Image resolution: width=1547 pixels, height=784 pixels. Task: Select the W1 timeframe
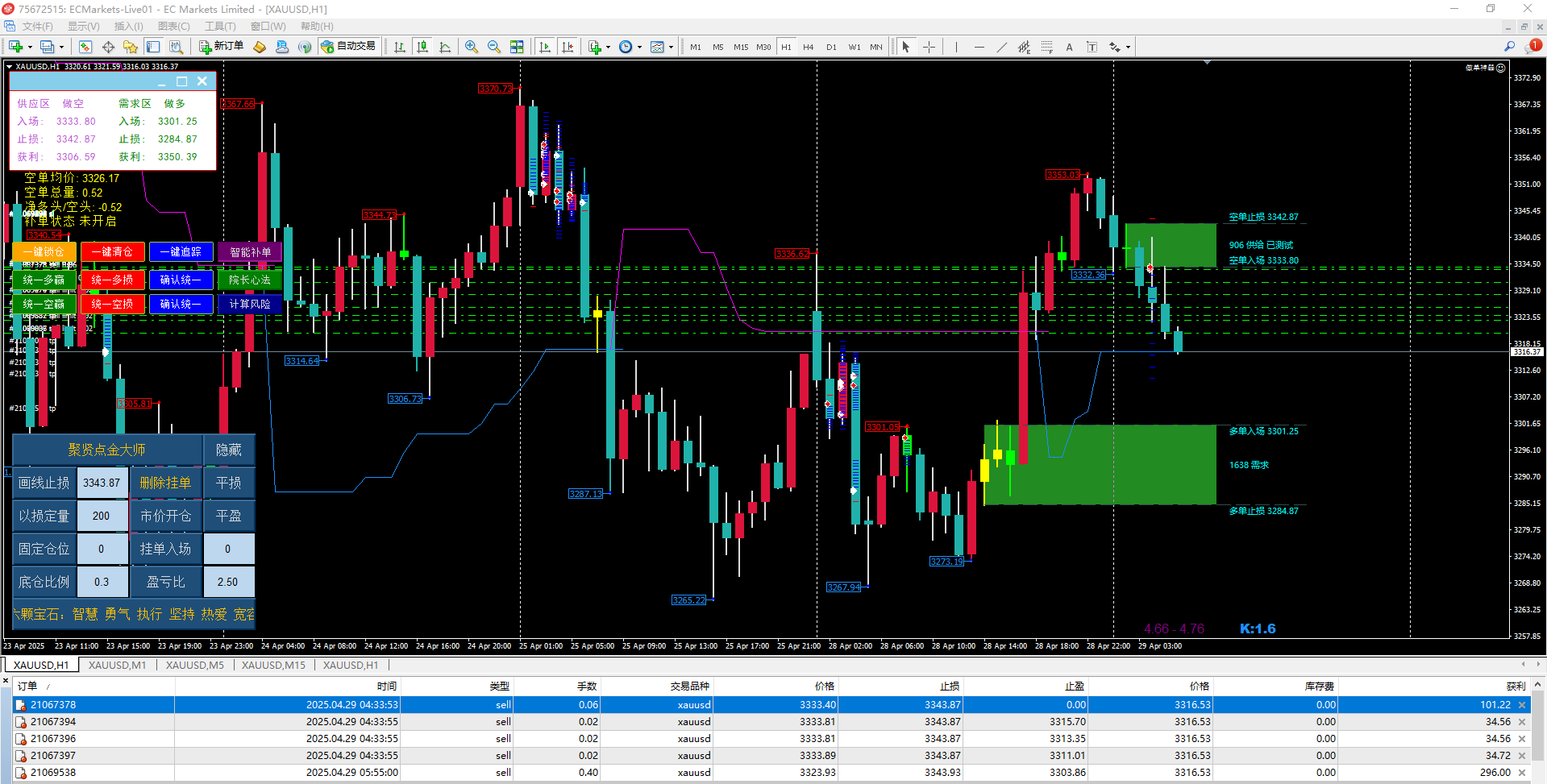pyautogui.click(x=855, y=47)
